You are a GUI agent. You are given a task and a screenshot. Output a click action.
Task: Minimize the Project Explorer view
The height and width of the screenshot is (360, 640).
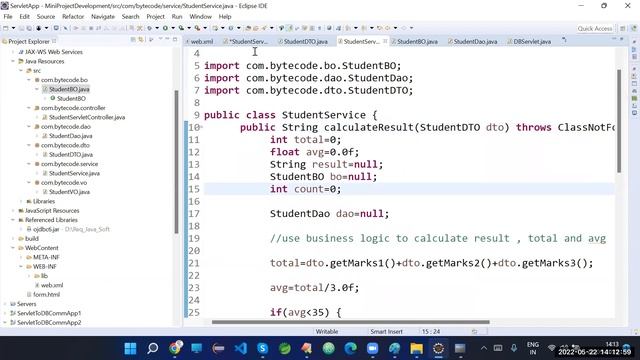(167, 39)
